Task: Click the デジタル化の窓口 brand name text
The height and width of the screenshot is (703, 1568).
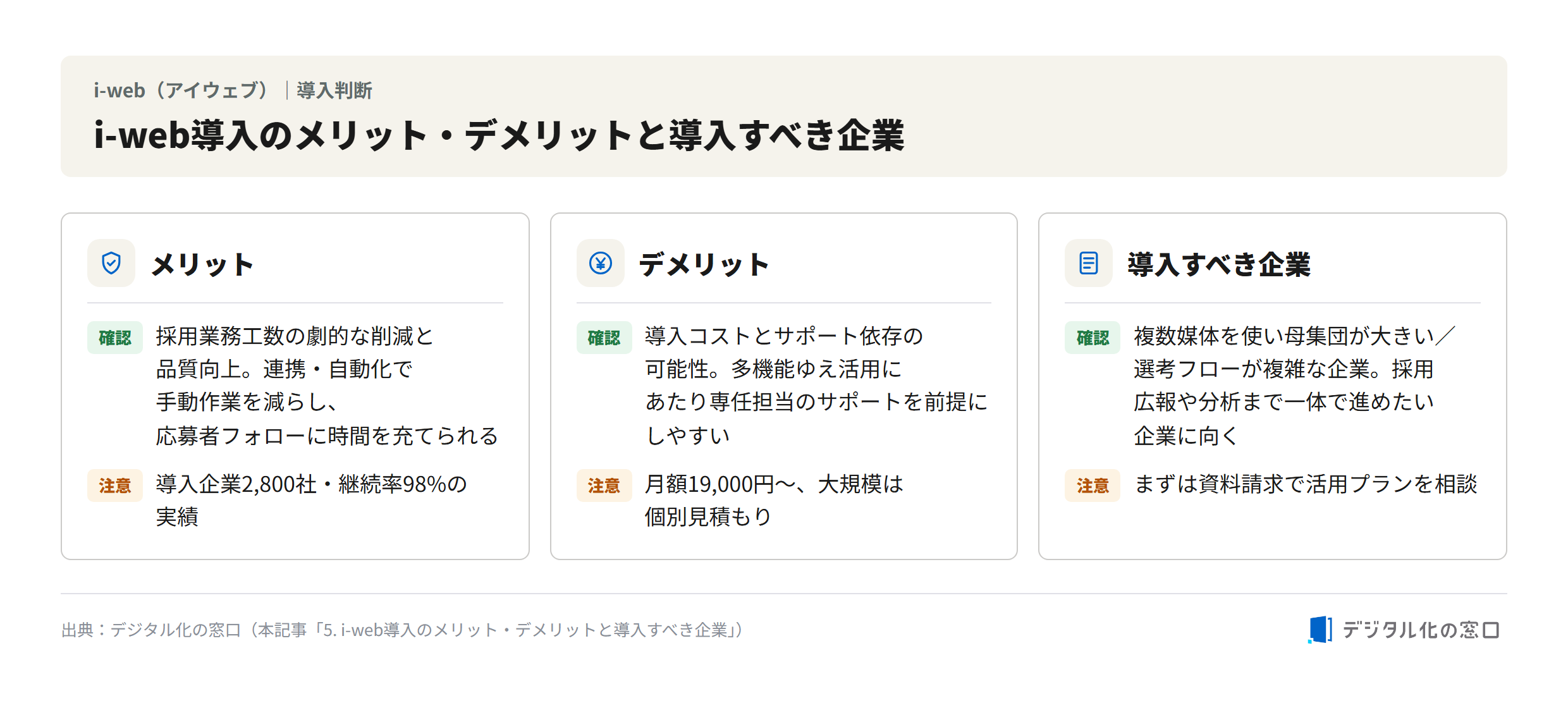Action: tap(1421, 630)
